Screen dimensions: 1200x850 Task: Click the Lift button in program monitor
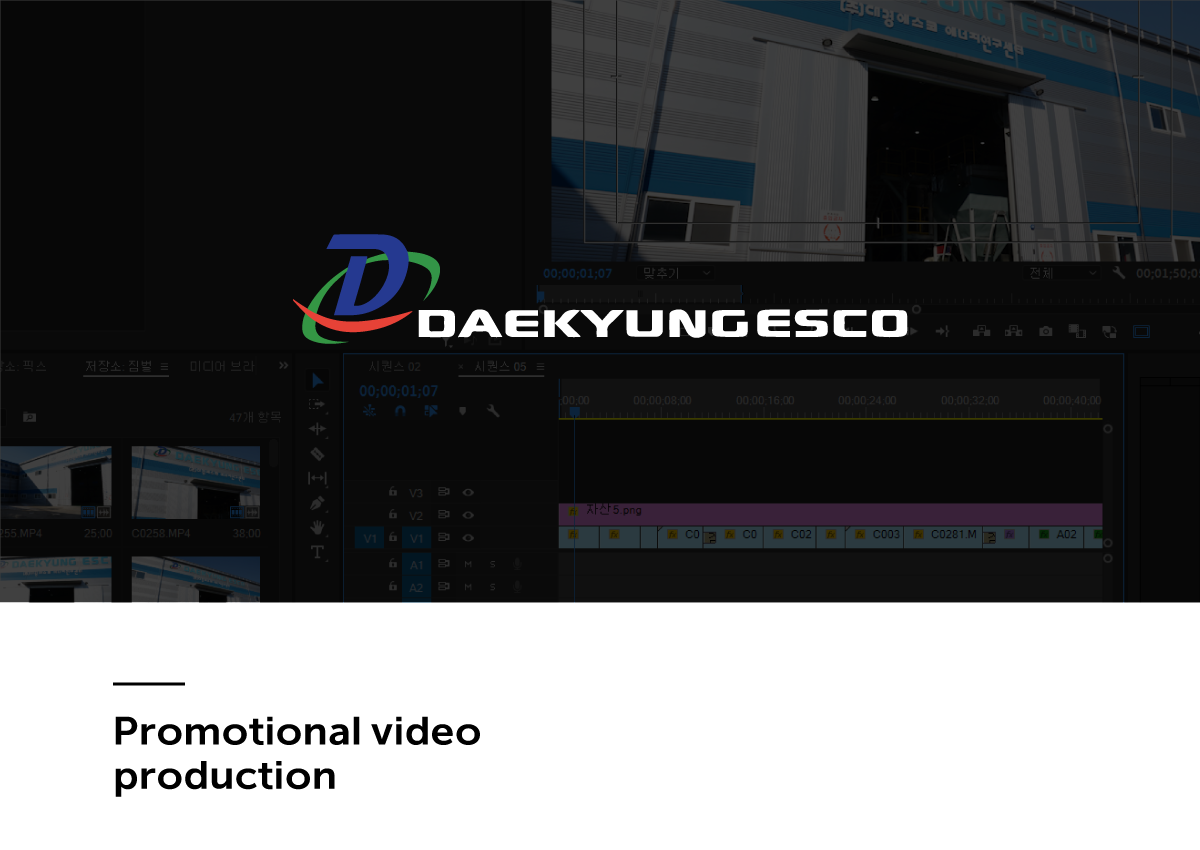pos(981,331)
